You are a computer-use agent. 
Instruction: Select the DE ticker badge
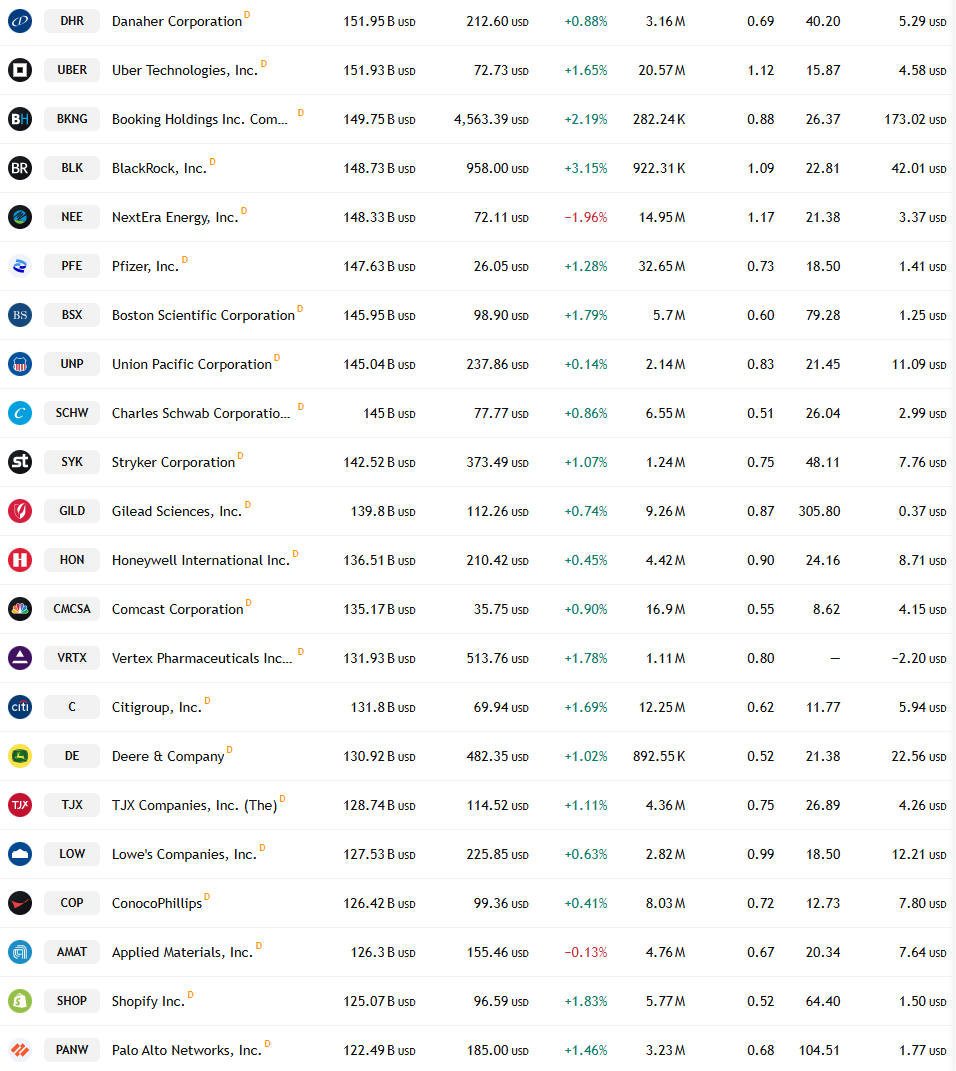coord(72,756)
